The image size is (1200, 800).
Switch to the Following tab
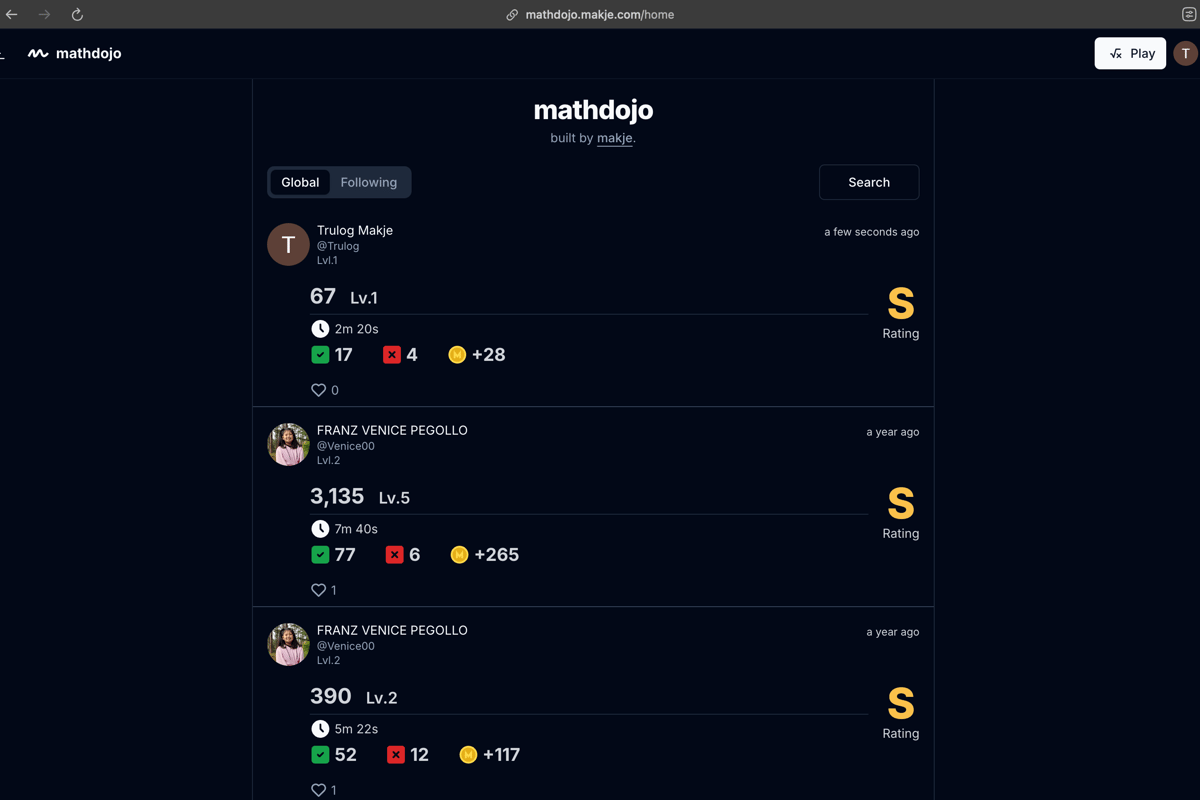click(x=368, y=182)
